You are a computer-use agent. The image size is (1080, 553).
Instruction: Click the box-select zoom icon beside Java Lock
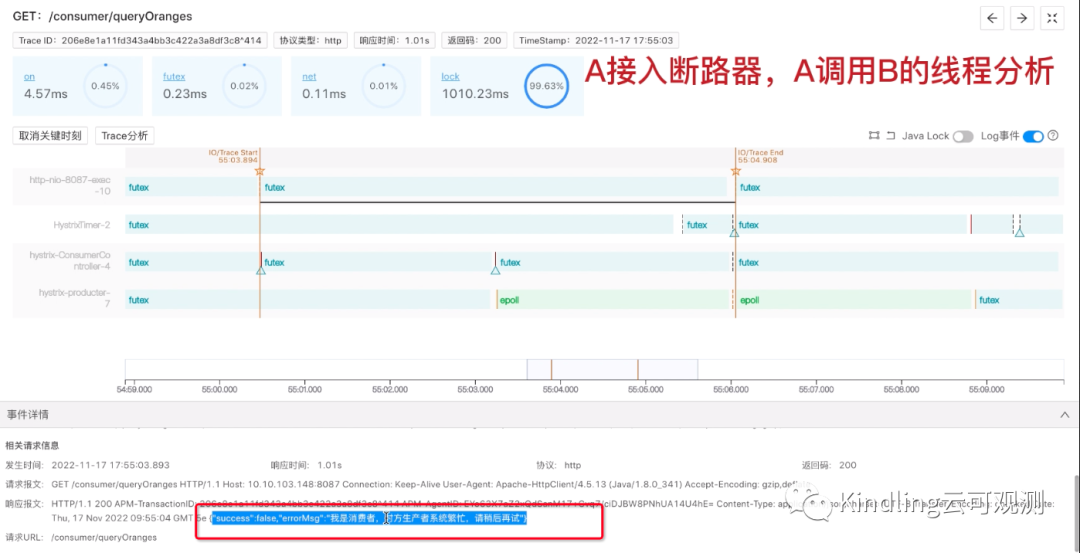click(874, 136)
